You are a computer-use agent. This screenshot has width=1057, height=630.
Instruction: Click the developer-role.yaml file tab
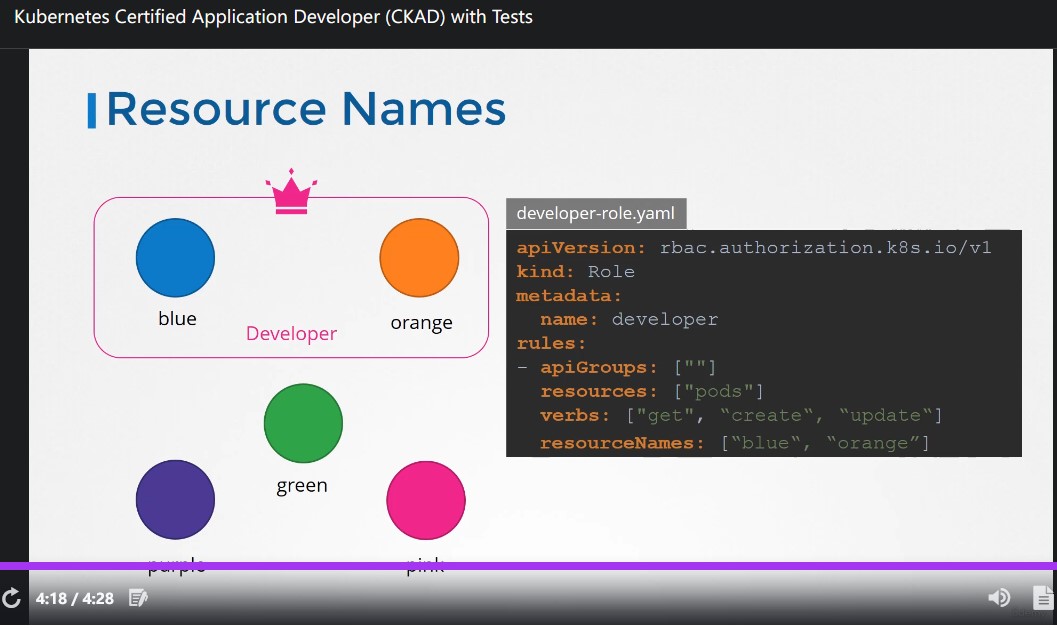pos(596,214)
